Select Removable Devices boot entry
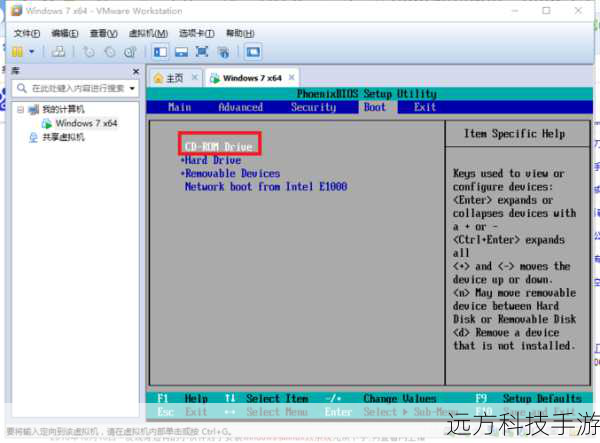 (x=232, y=173)
